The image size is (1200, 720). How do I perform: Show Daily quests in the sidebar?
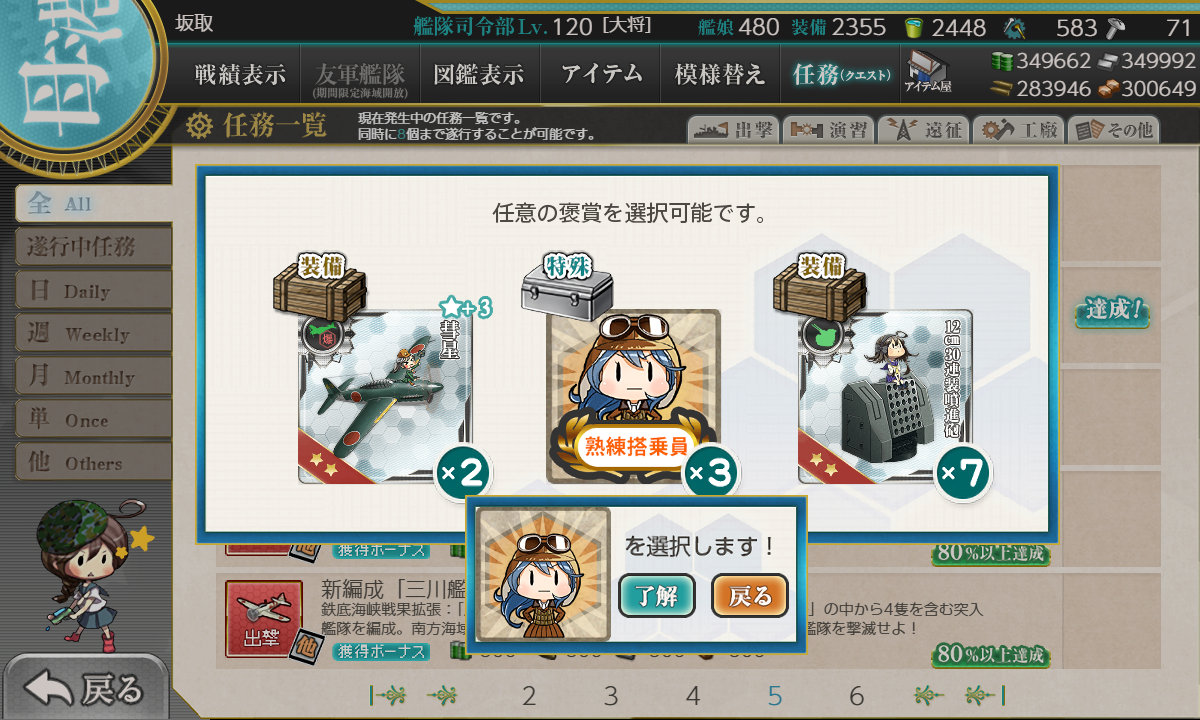[x=93, y=291]
